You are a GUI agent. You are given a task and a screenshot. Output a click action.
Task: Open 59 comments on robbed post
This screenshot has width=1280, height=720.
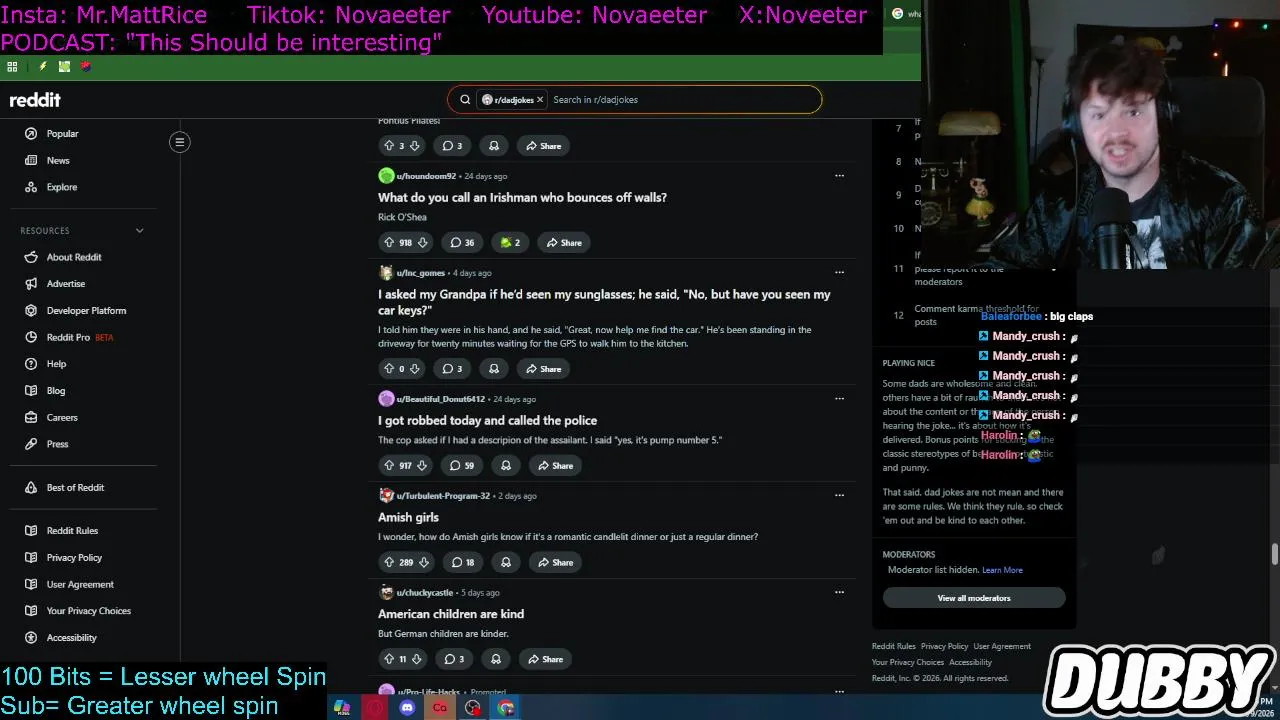coord(462,465)
